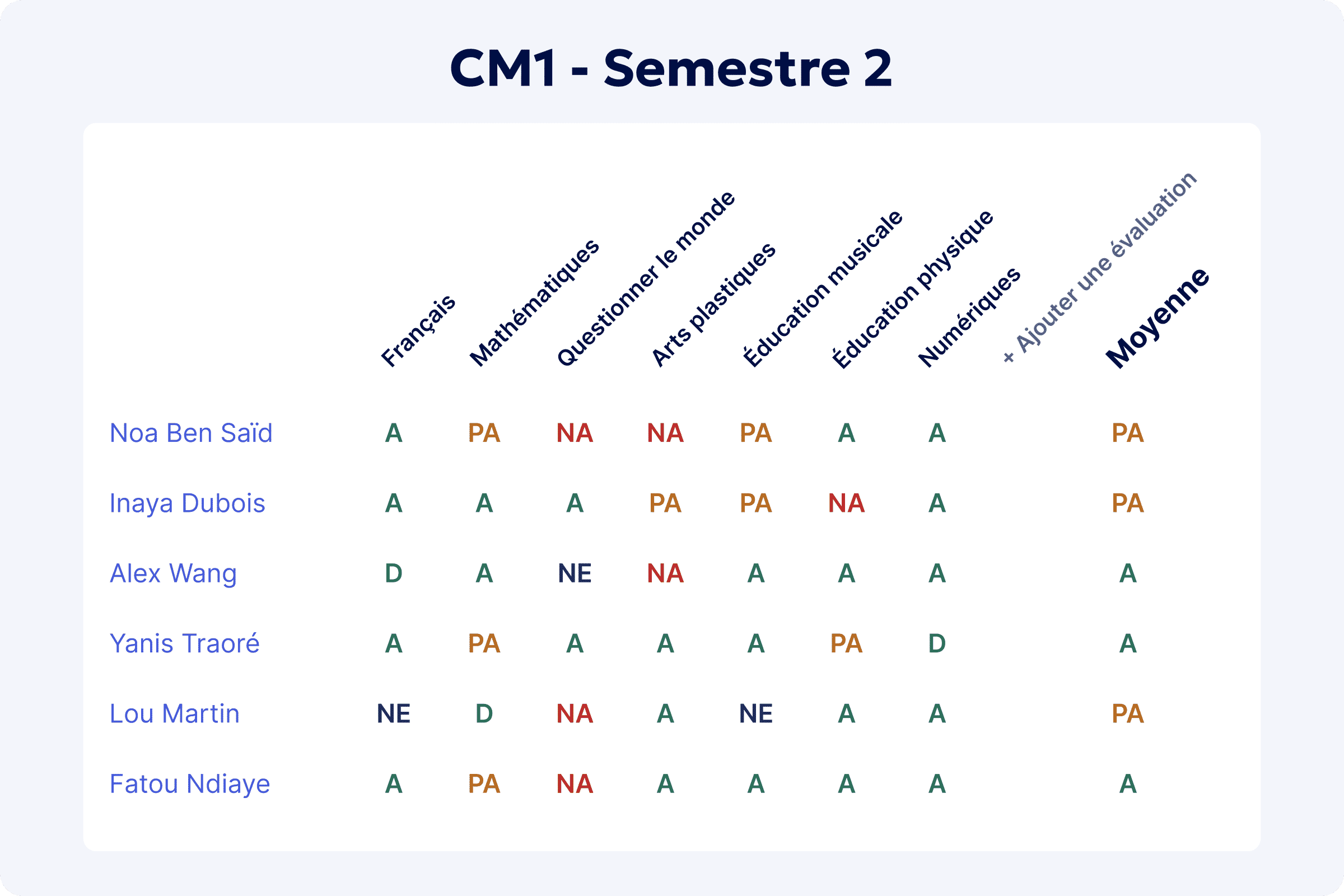Select the Mathématiques column header
Image resolution: width=1344 pixels, height=896 pixels.
coord(534,303)
